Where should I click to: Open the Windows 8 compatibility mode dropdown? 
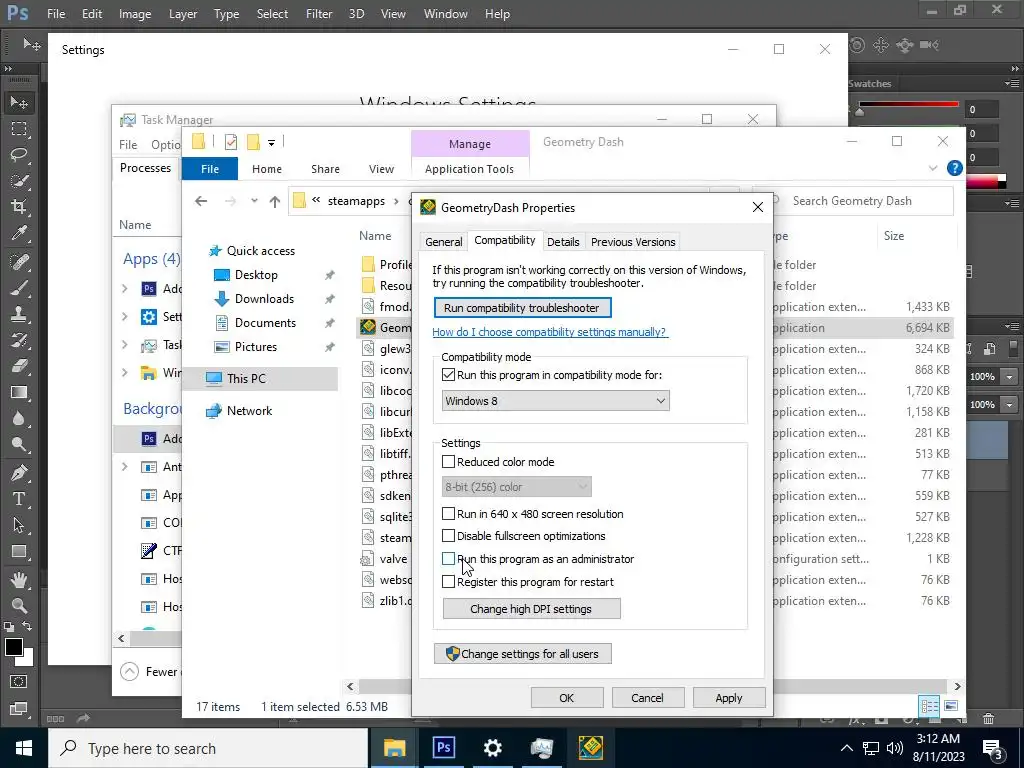coord(555,401)
